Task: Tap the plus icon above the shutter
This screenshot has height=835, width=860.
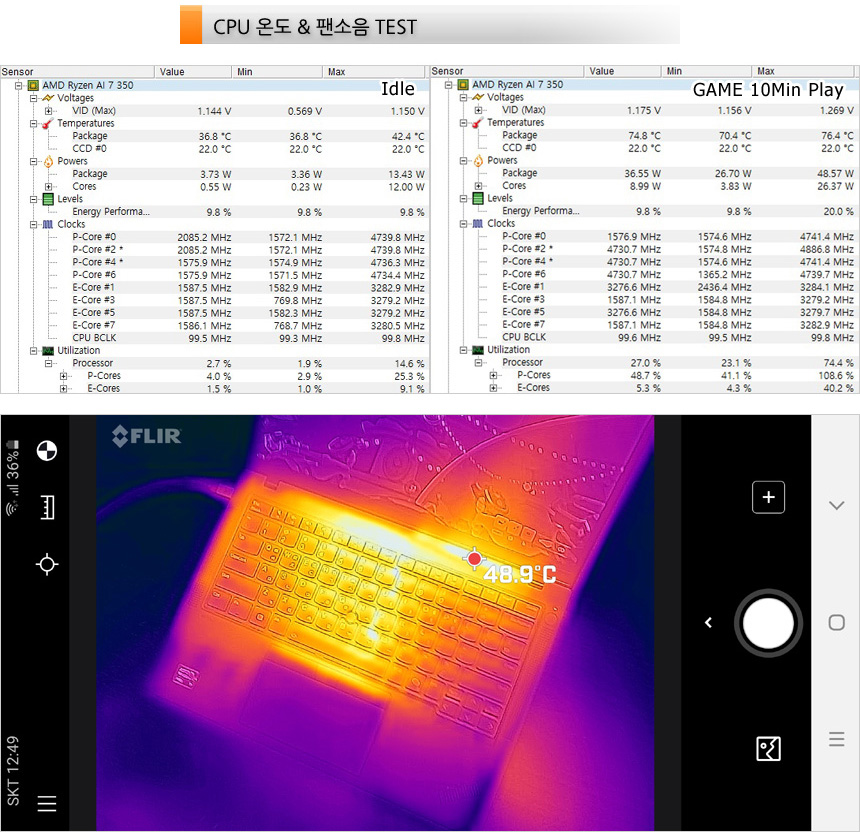Action: click(x=768, y=497)
